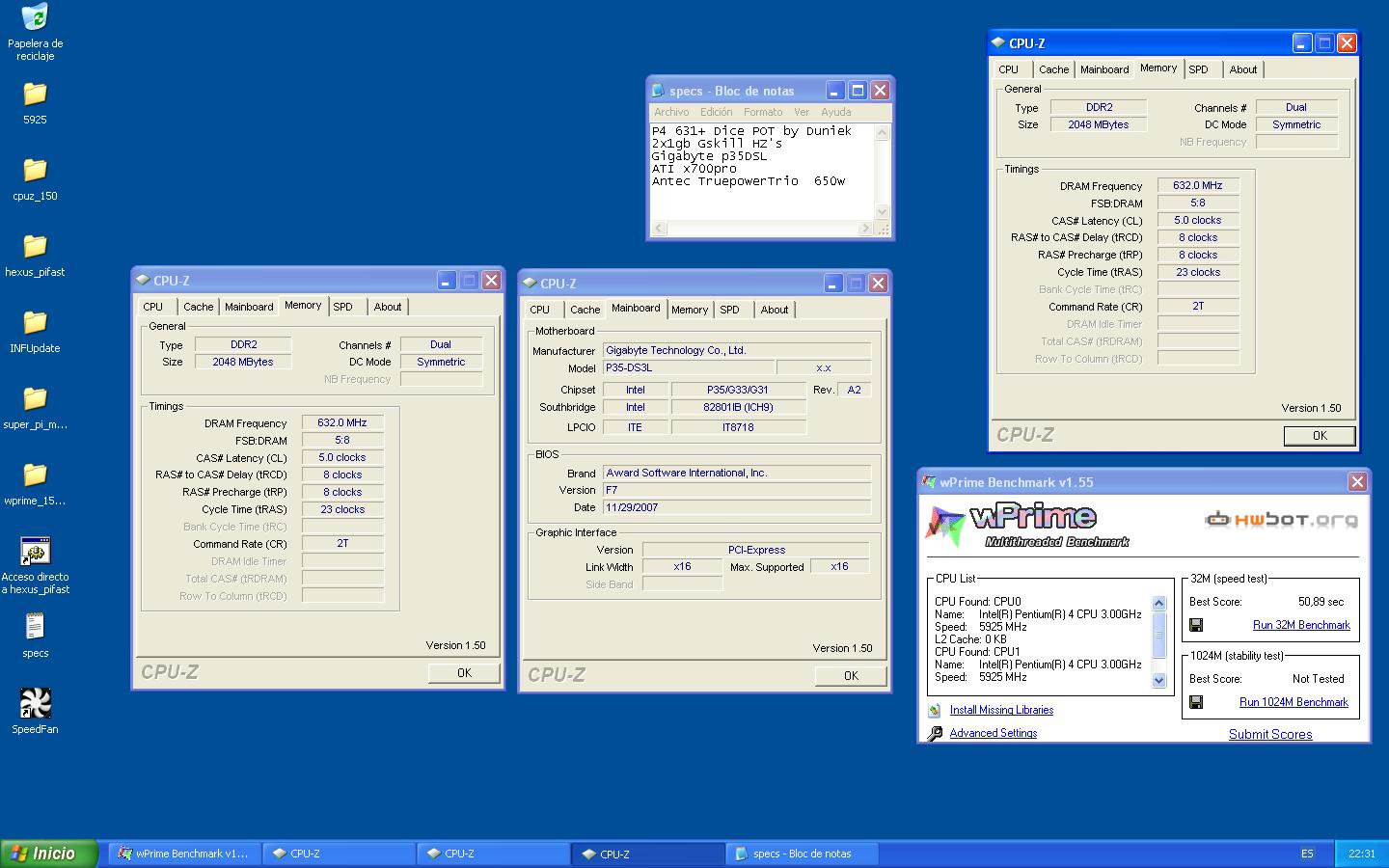This screenshot has width=1389, height=868.
Task: Click Notepad vertical scroll down arrow
Action: click(882, 212)
